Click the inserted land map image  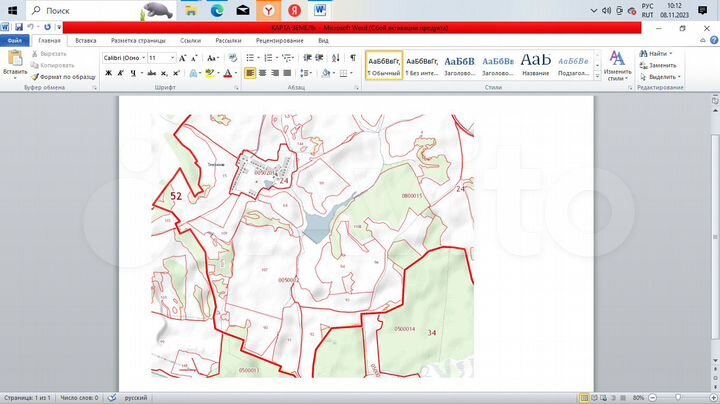coord(313,246)
